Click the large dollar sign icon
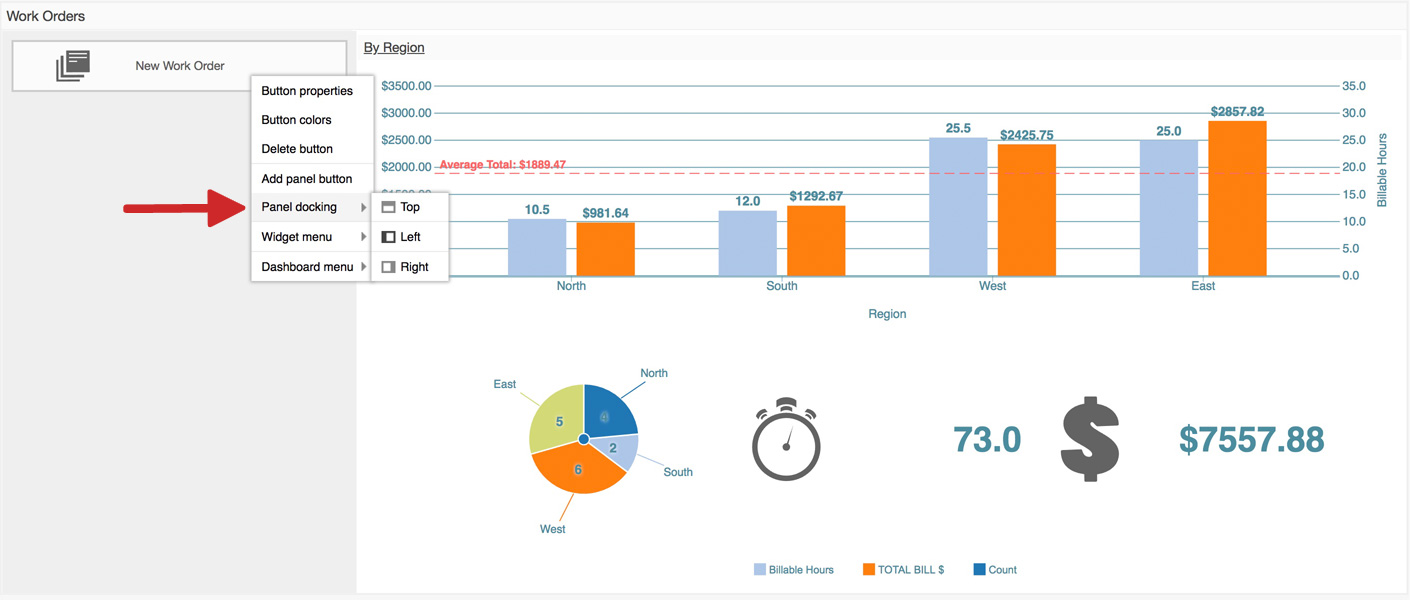The width and height of the screenshot is (1410, 600). pyautogui.click(x=1090, y=440)
